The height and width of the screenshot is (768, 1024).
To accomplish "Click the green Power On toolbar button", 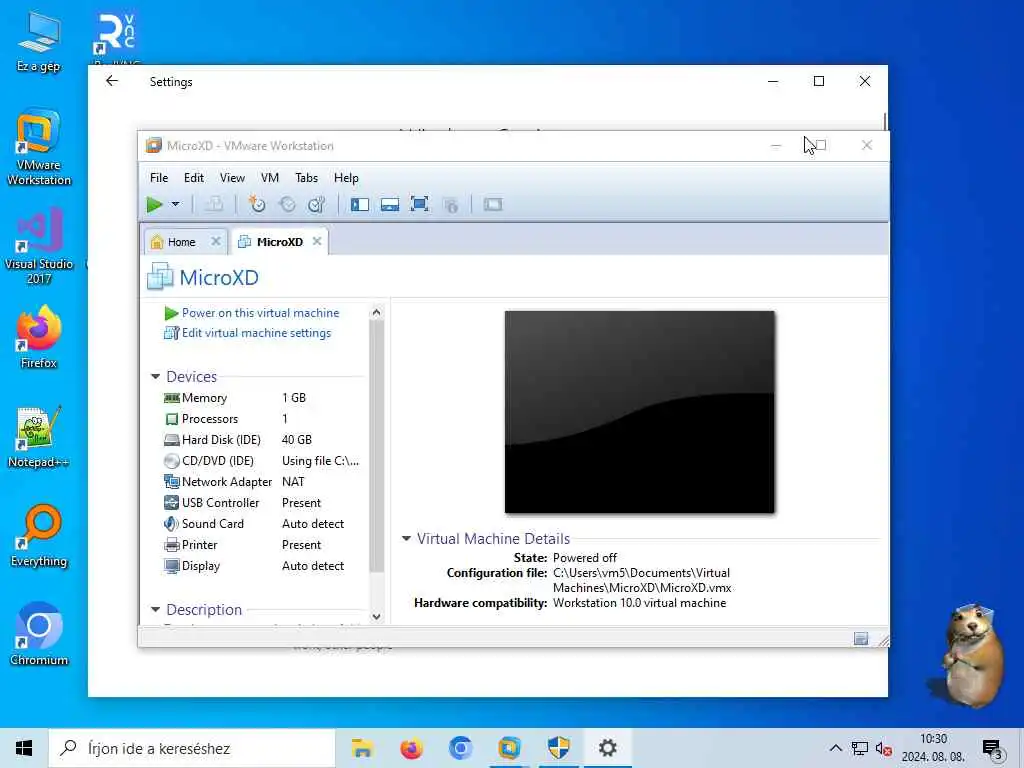I will click(155, 204).
